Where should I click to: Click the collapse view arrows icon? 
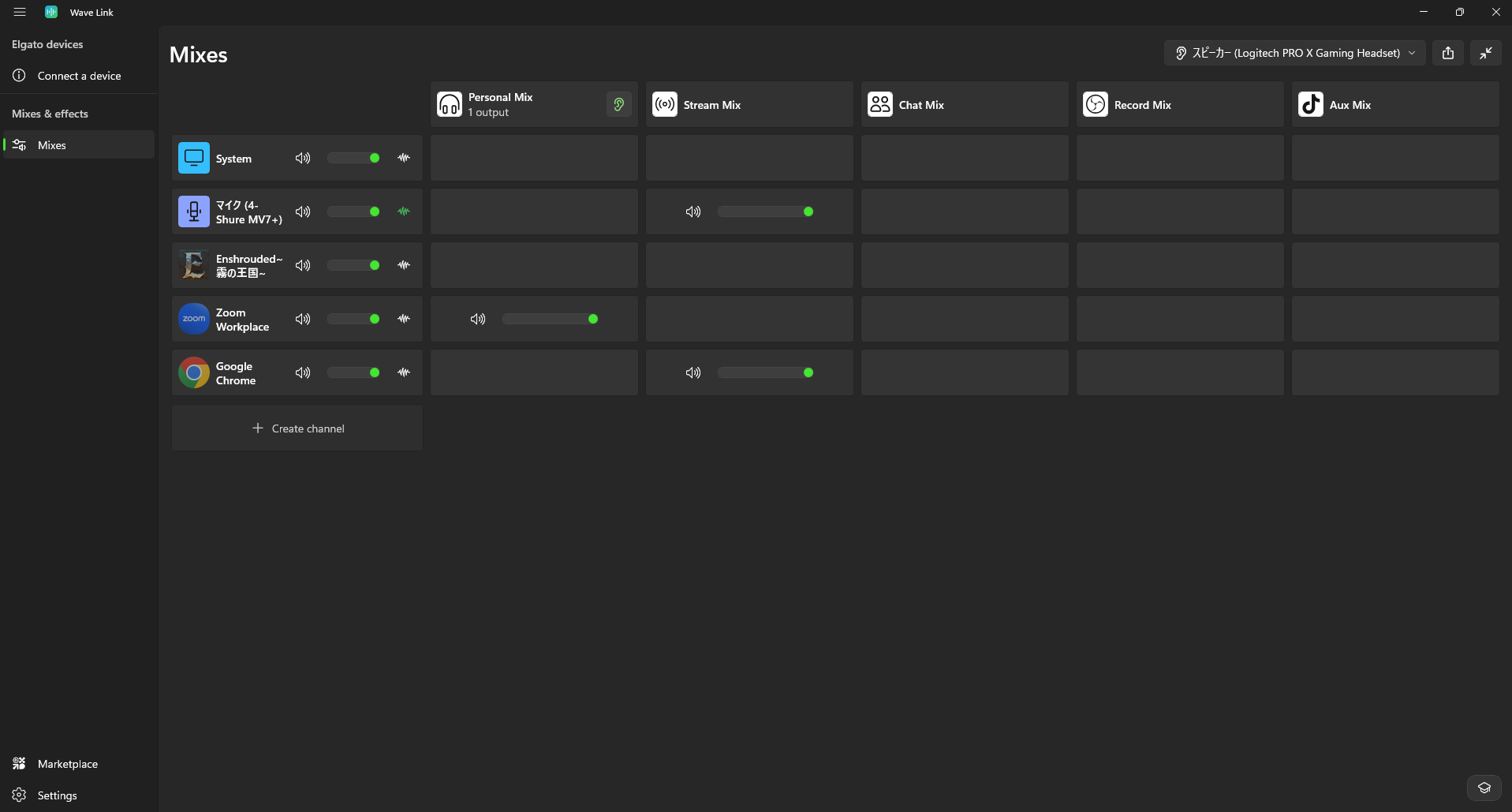tap(1486, 53)
